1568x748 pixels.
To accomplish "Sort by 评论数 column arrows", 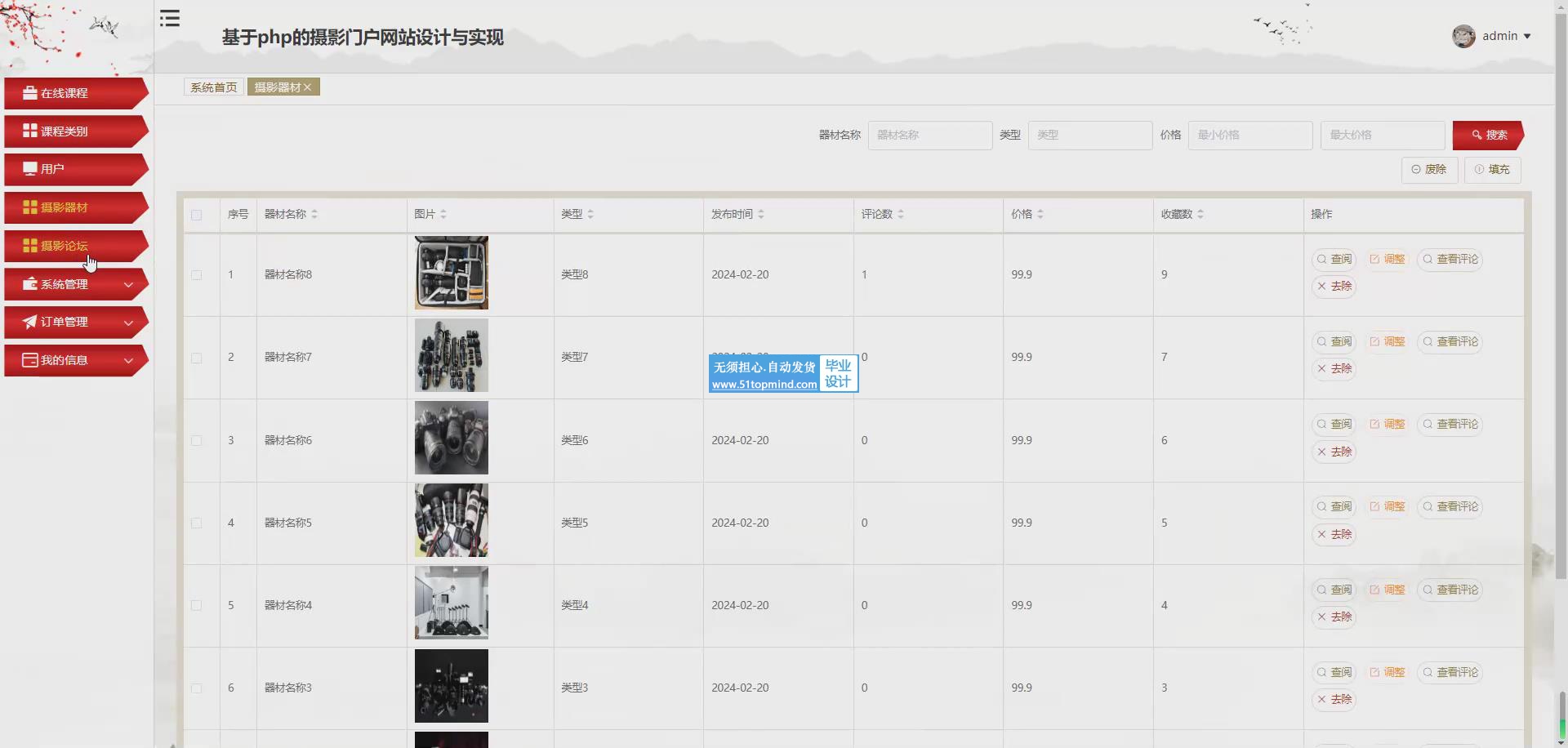I will pyautogui.click(x=901, y=214).
